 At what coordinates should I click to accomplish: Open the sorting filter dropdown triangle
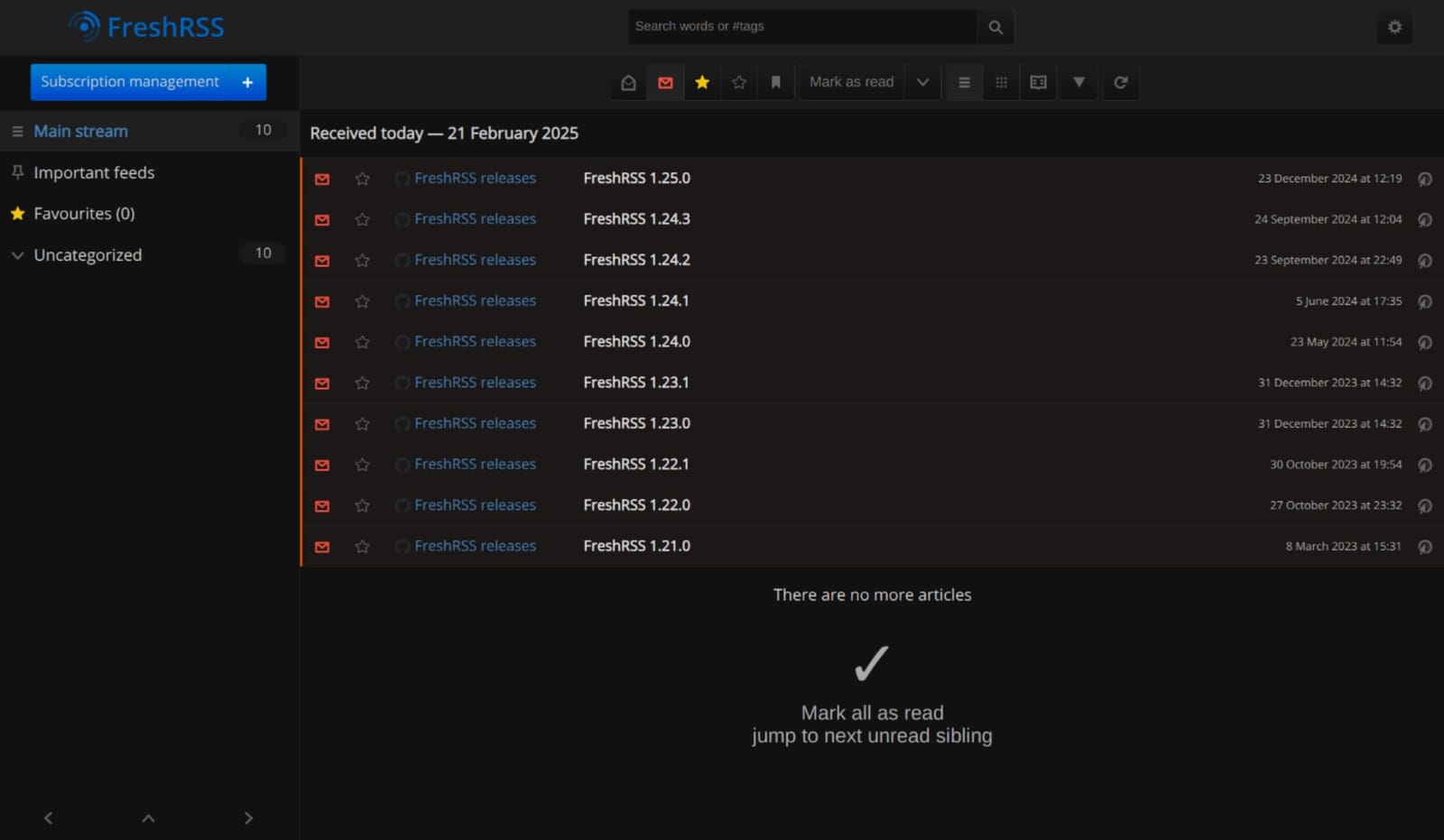(x=1078, y=82)
